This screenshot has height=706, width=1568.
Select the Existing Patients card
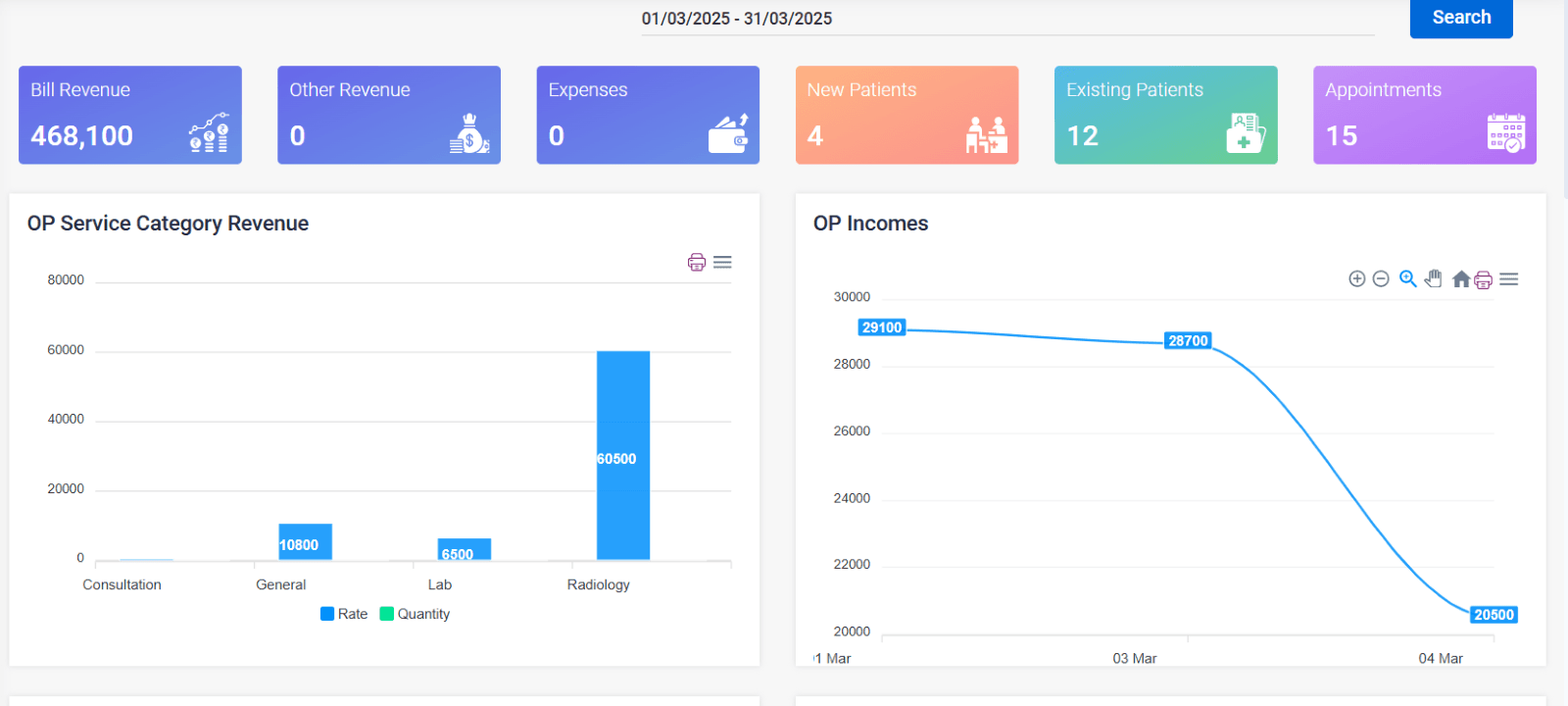point(1165,115)
